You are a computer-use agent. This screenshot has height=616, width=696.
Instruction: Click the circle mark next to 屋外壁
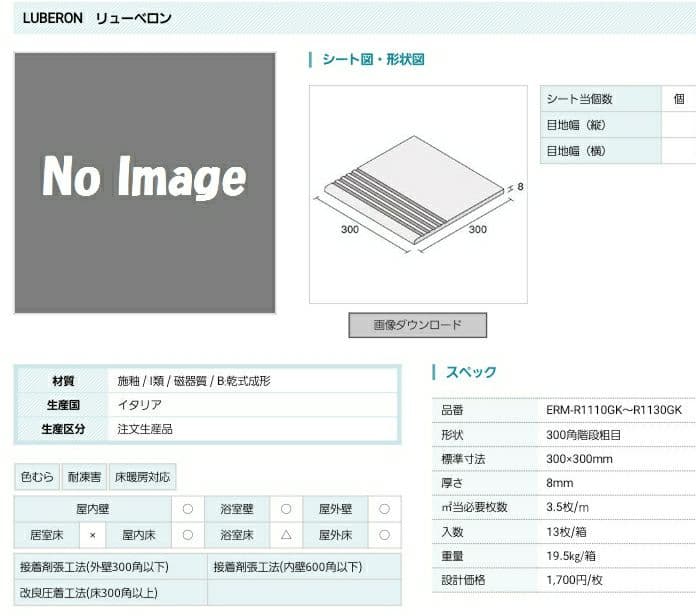384,509
